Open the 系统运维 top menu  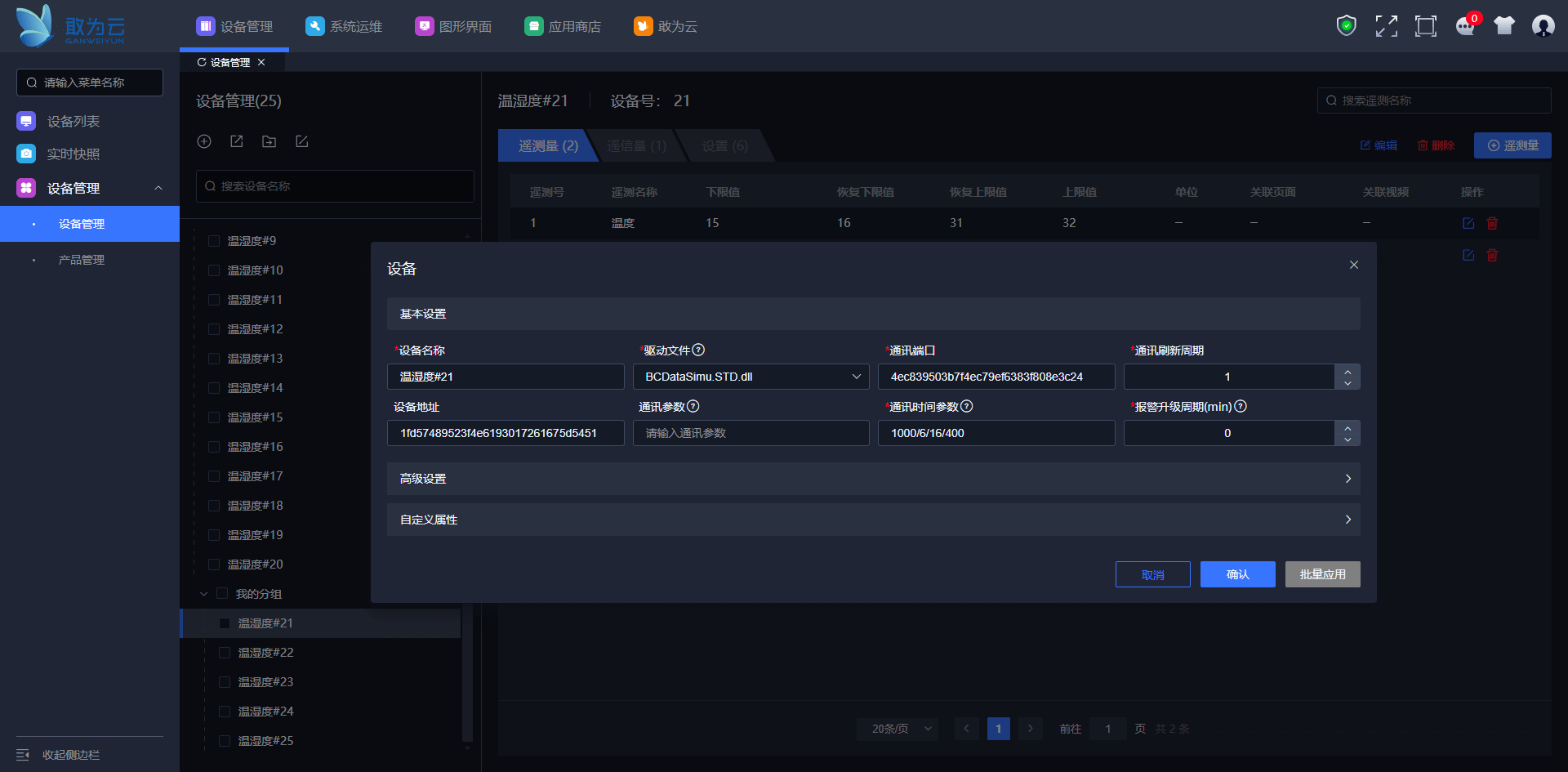(344, 27)
